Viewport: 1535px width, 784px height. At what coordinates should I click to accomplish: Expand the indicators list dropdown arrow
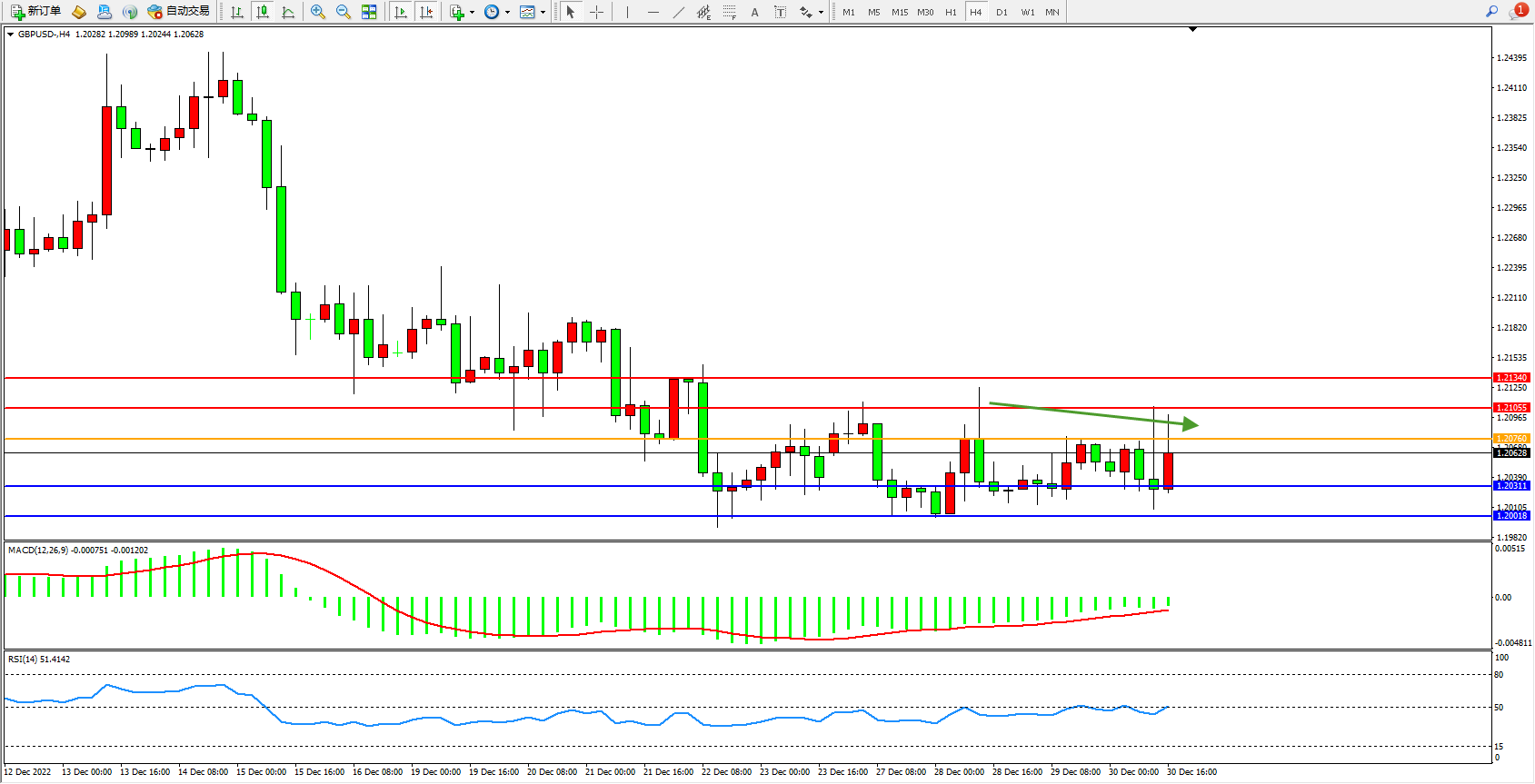472,12
